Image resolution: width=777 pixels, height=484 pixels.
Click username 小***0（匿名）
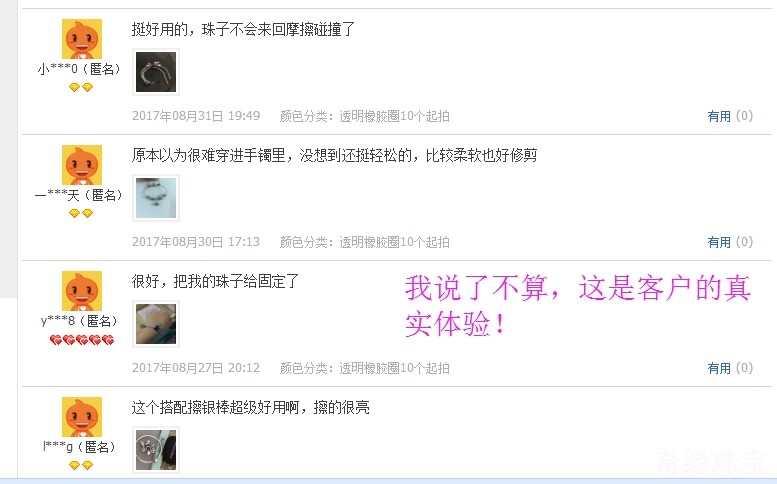(x=79, y=69)
